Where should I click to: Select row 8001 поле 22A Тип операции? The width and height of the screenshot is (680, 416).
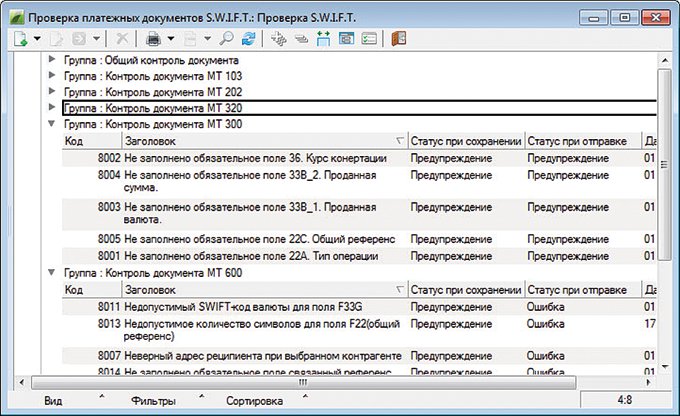pyautogui.click(x=359, y=256)
